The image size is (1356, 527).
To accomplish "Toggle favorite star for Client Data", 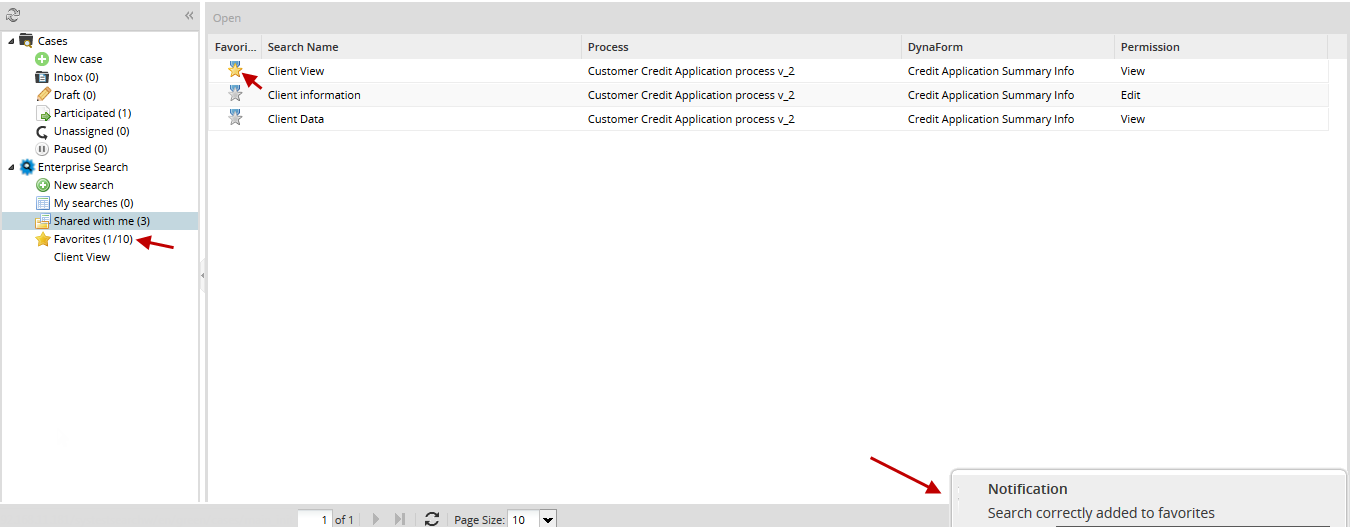I will click(x=235, y=118).
